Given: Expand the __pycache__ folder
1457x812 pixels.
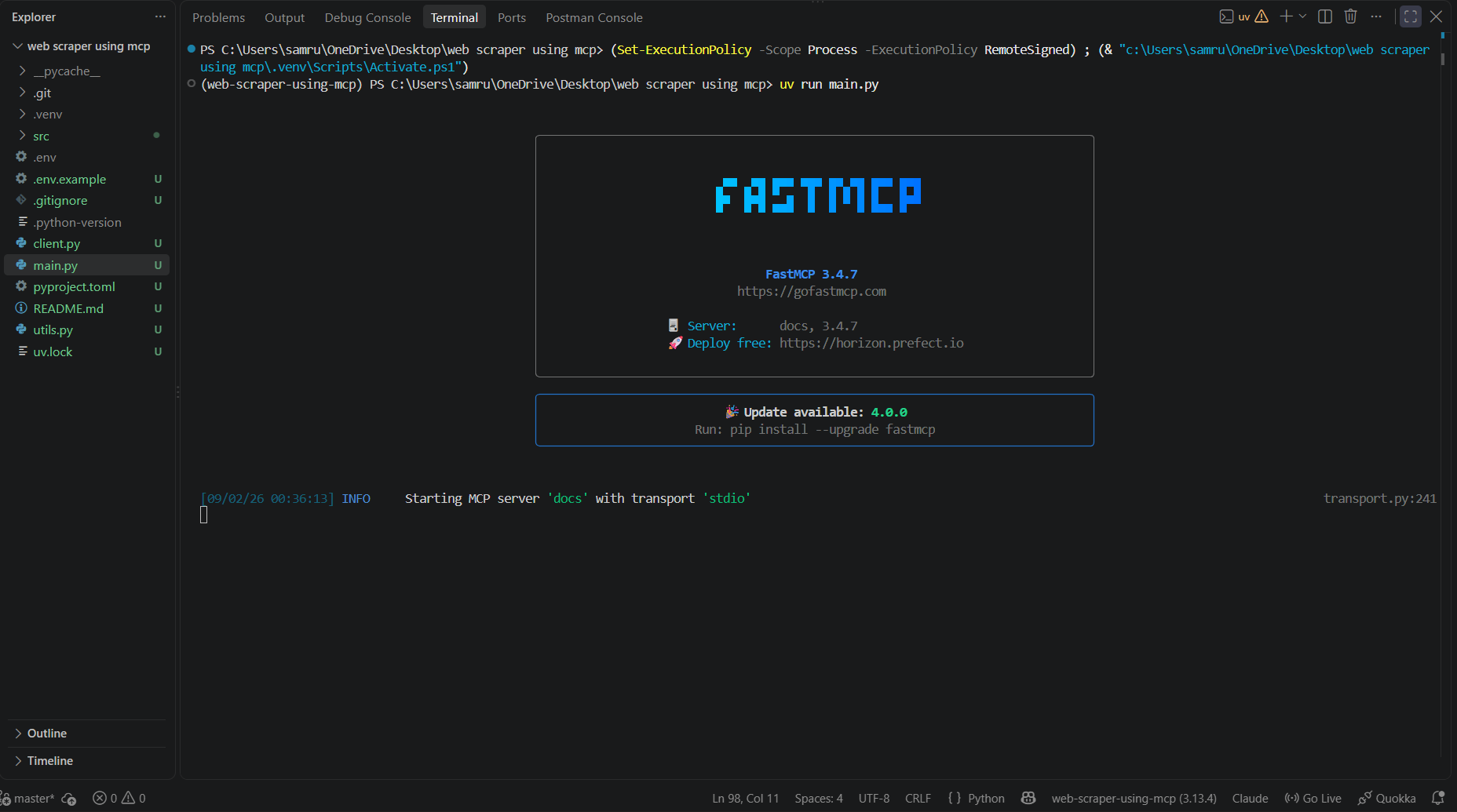Looking at the screenshot, I should point(88,71).
